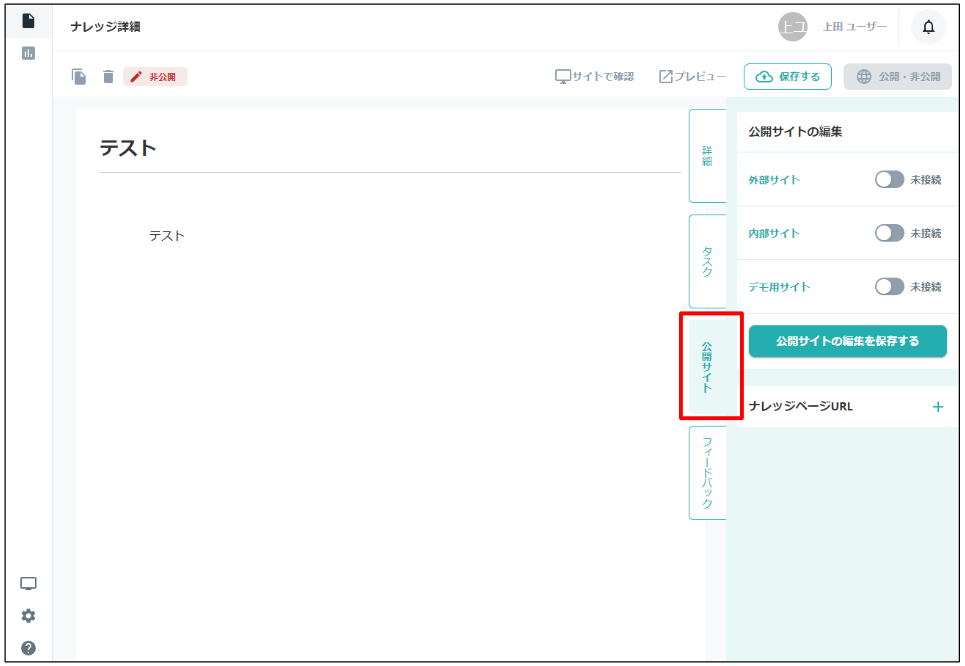Click the テスト title field
The width and height of the screenshot is (965, 666).
tap(390, 148)
